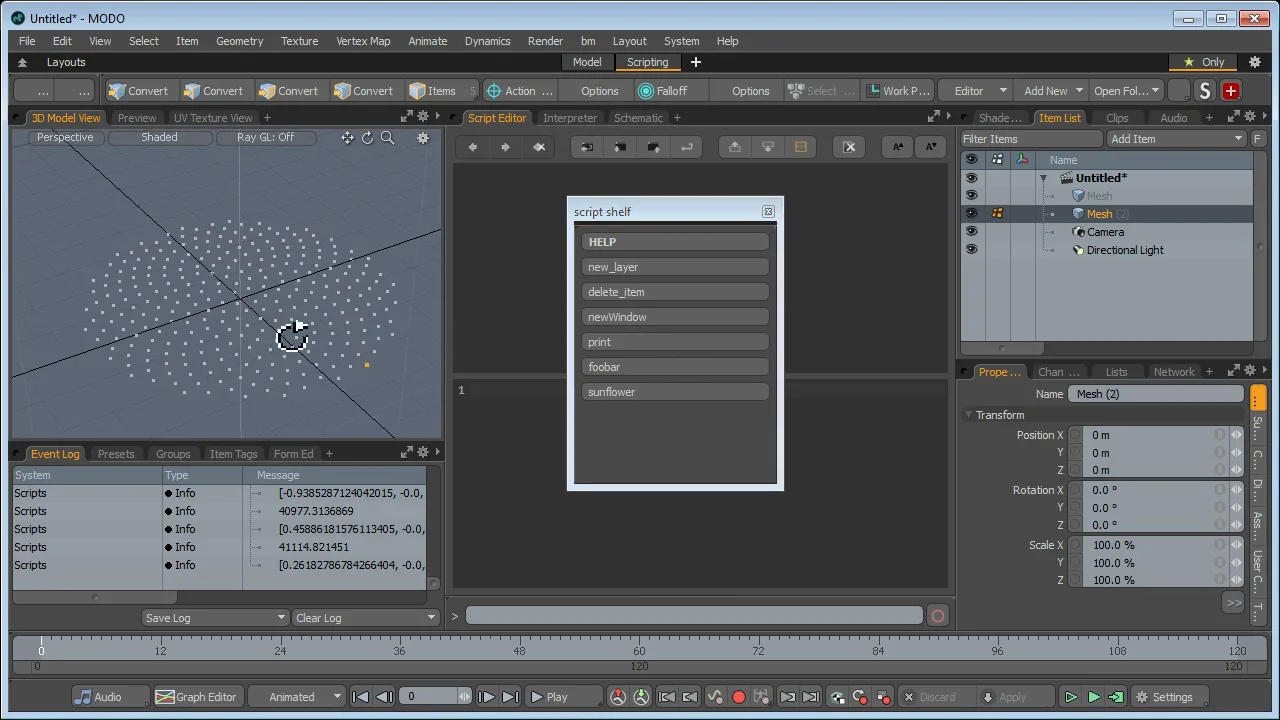The image size is (1280, 720).
Task: Click the delete_item script button
Action: click(675, 292)
